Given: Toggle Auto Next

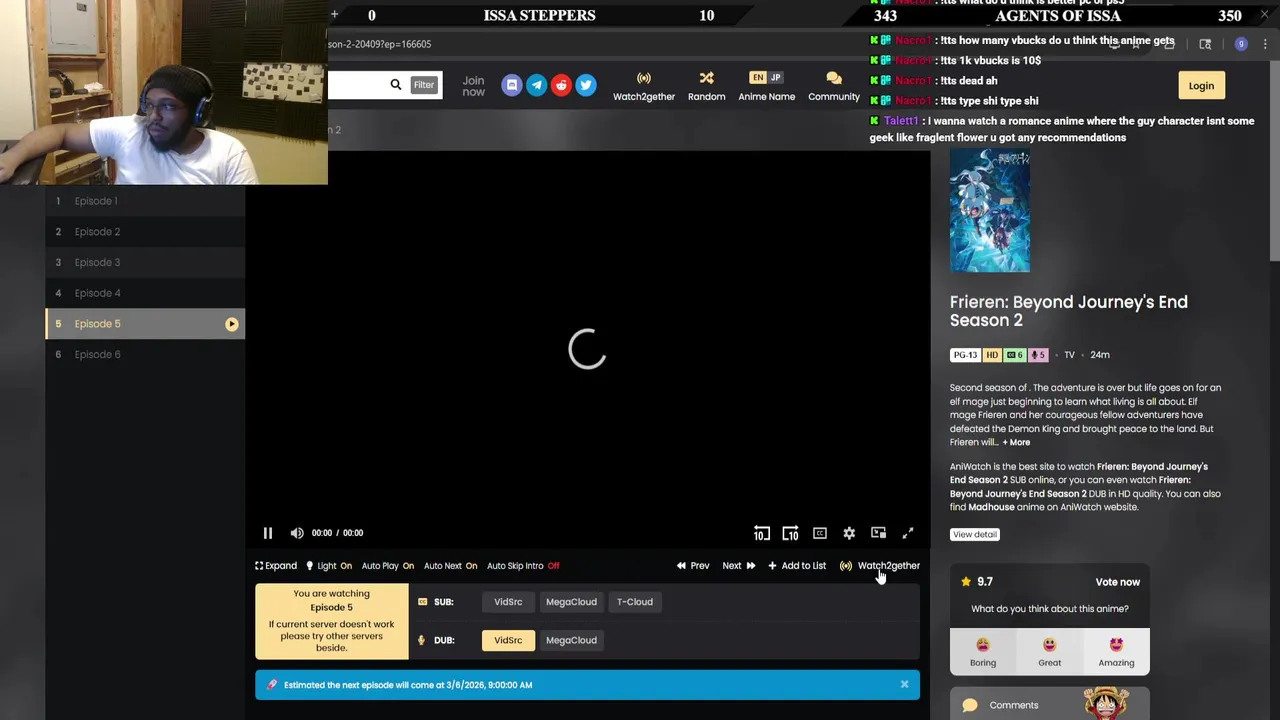Looking at the screenshot, I should tap(450, 566).
